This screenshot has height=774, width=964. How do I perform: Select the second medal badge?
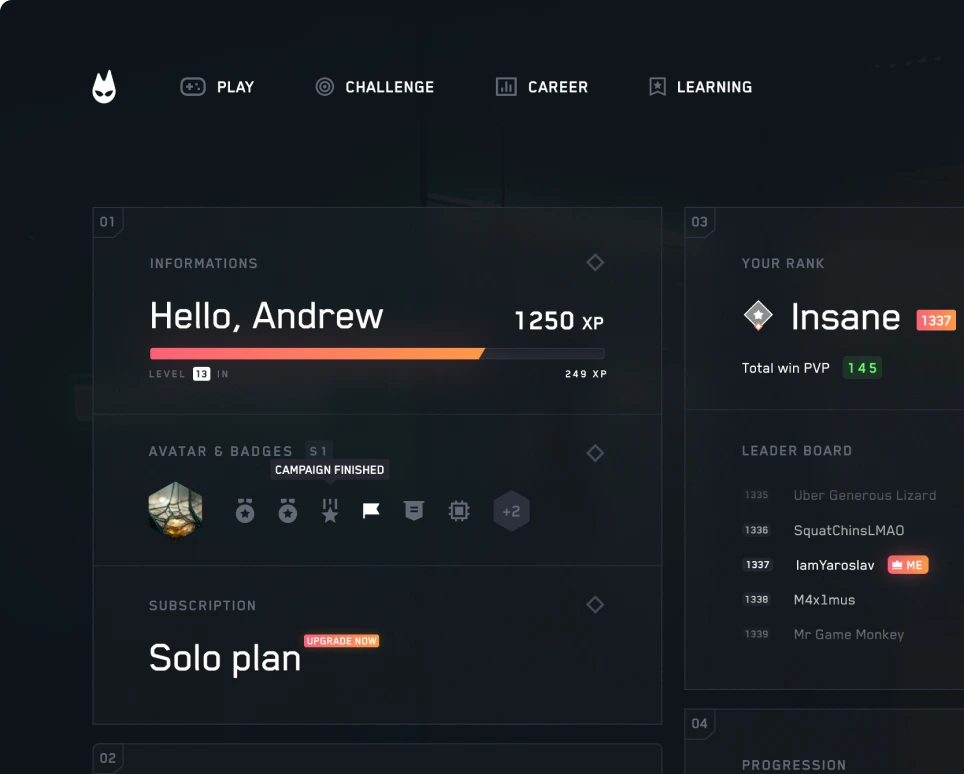(288, 511)
